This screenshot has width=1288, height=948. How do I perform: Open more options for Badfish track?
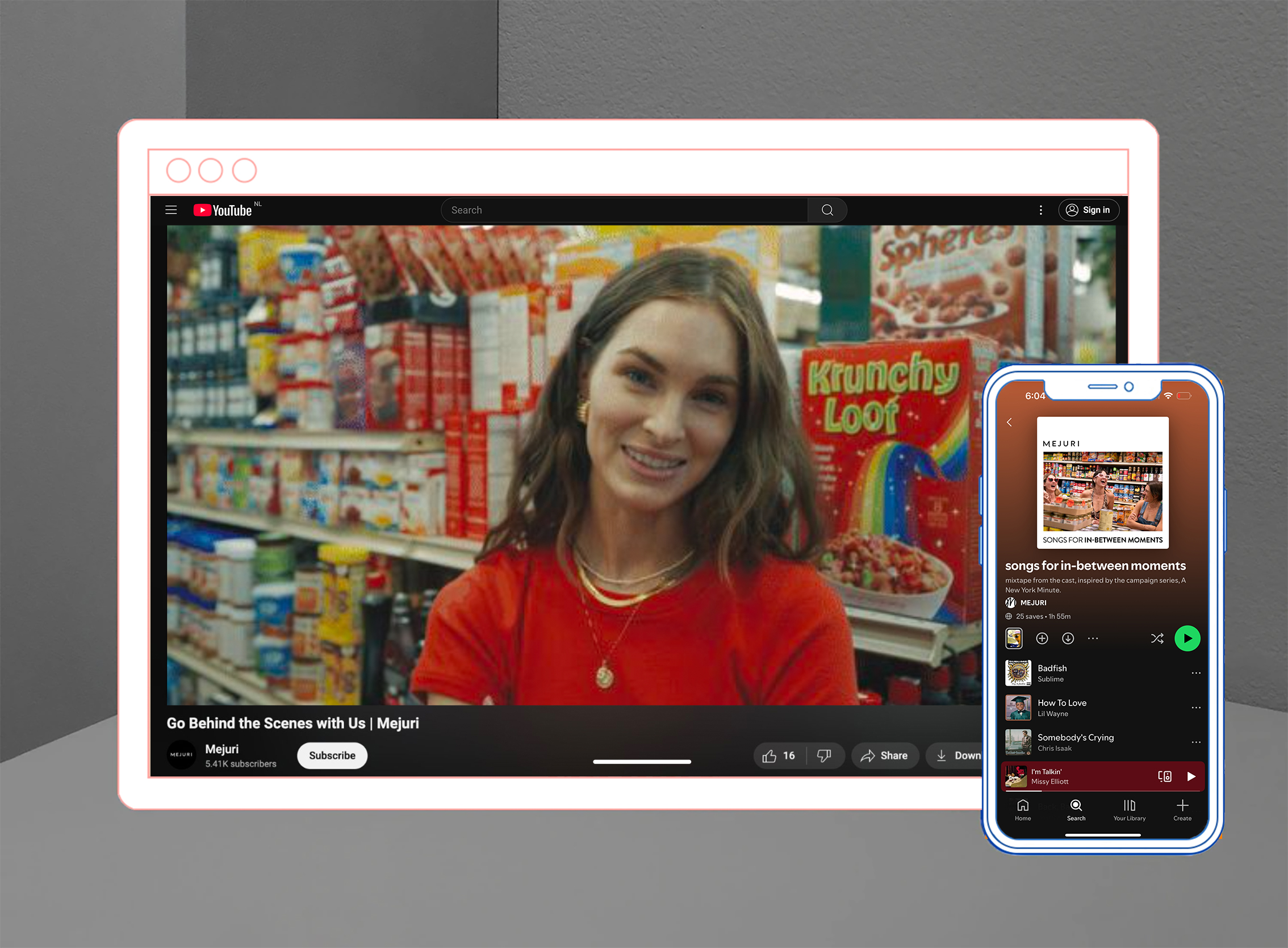pyautogui.click(x=1195, y=673)
